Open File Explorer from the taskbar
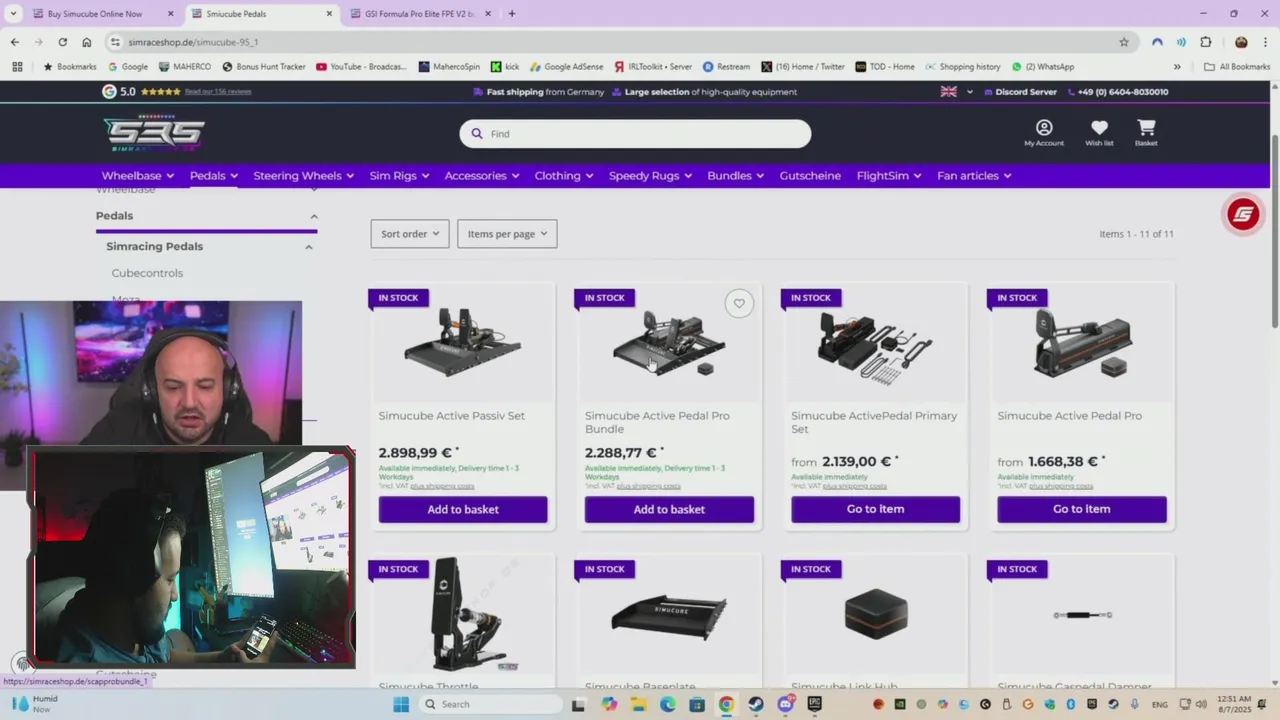The image size is (1280, 720). click(x=639, y=704)
